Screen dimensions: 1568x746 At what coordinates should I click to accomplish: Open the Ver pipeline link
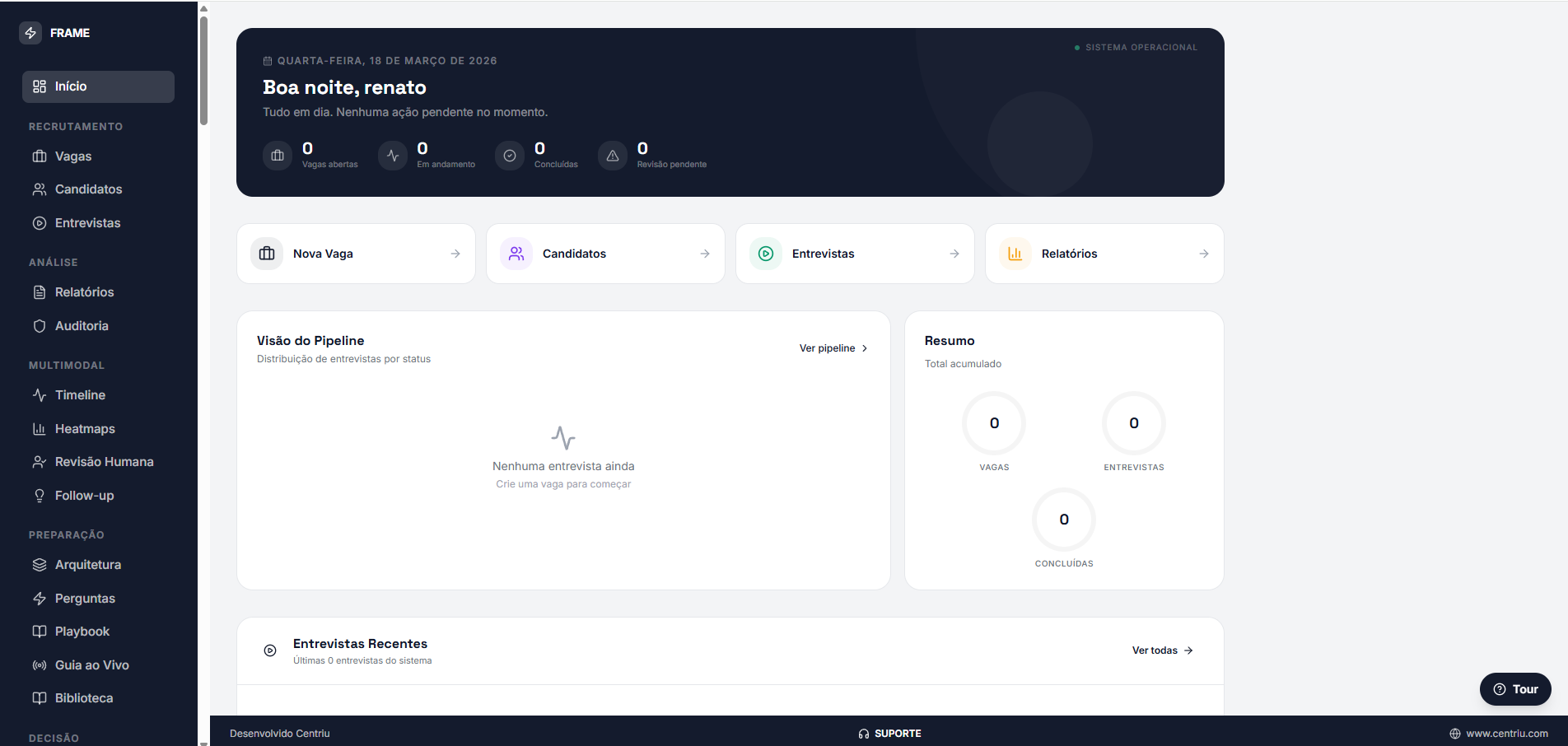pos(833,348)
